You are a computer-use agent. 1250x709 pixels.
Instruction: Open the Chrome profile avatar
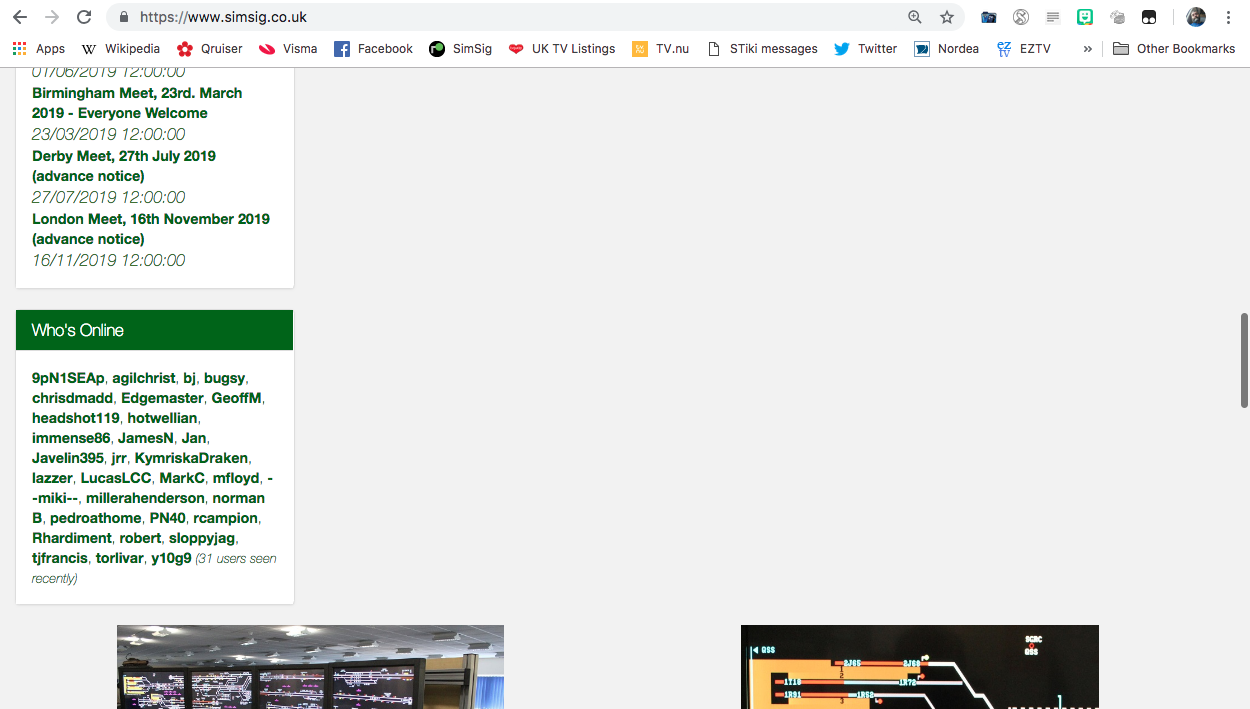click(1196, 17)
